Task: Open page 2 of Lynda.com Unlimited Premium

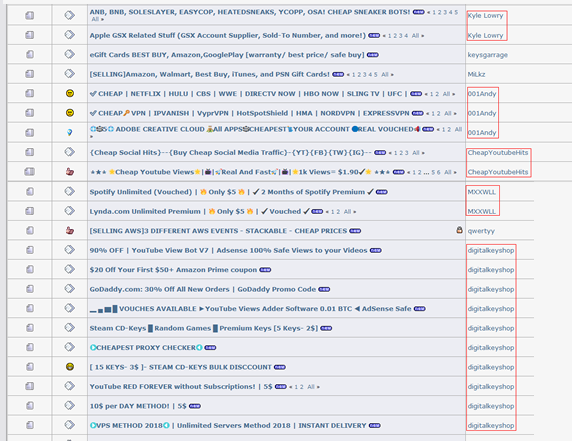Action: click(338, 212)
